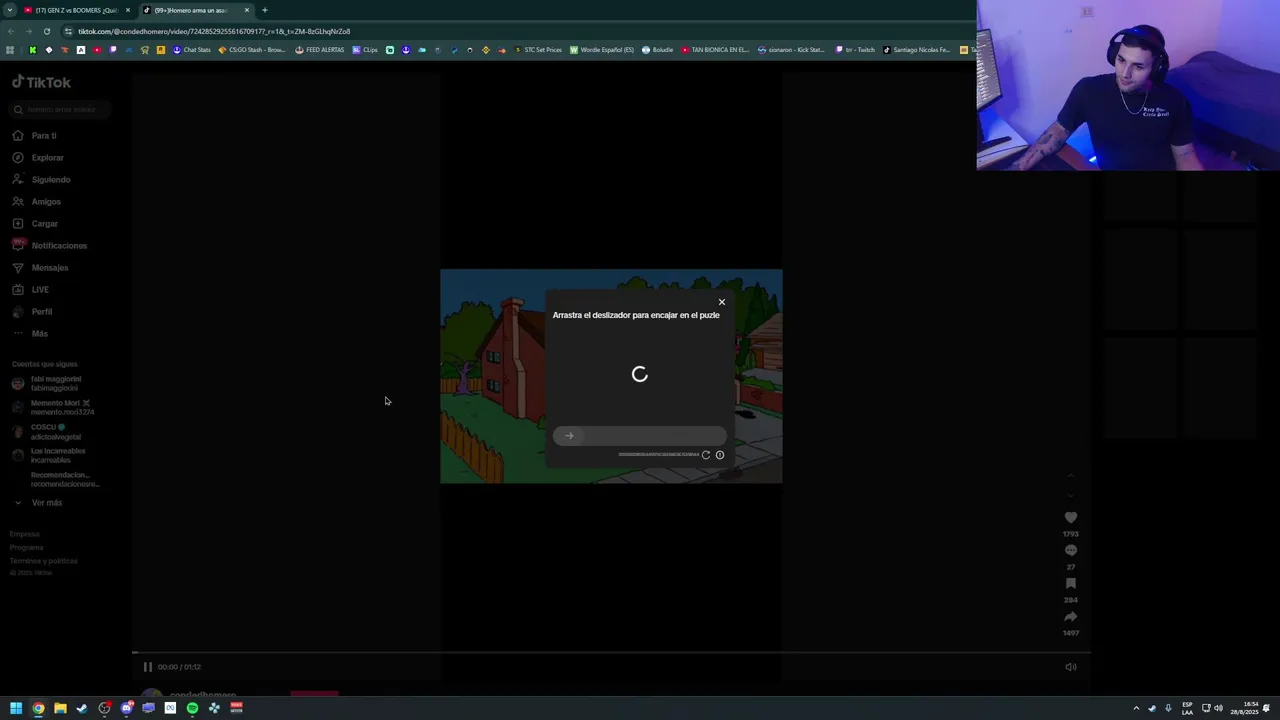
Task: Open Chrome from the taskbar
Action: 38,708
